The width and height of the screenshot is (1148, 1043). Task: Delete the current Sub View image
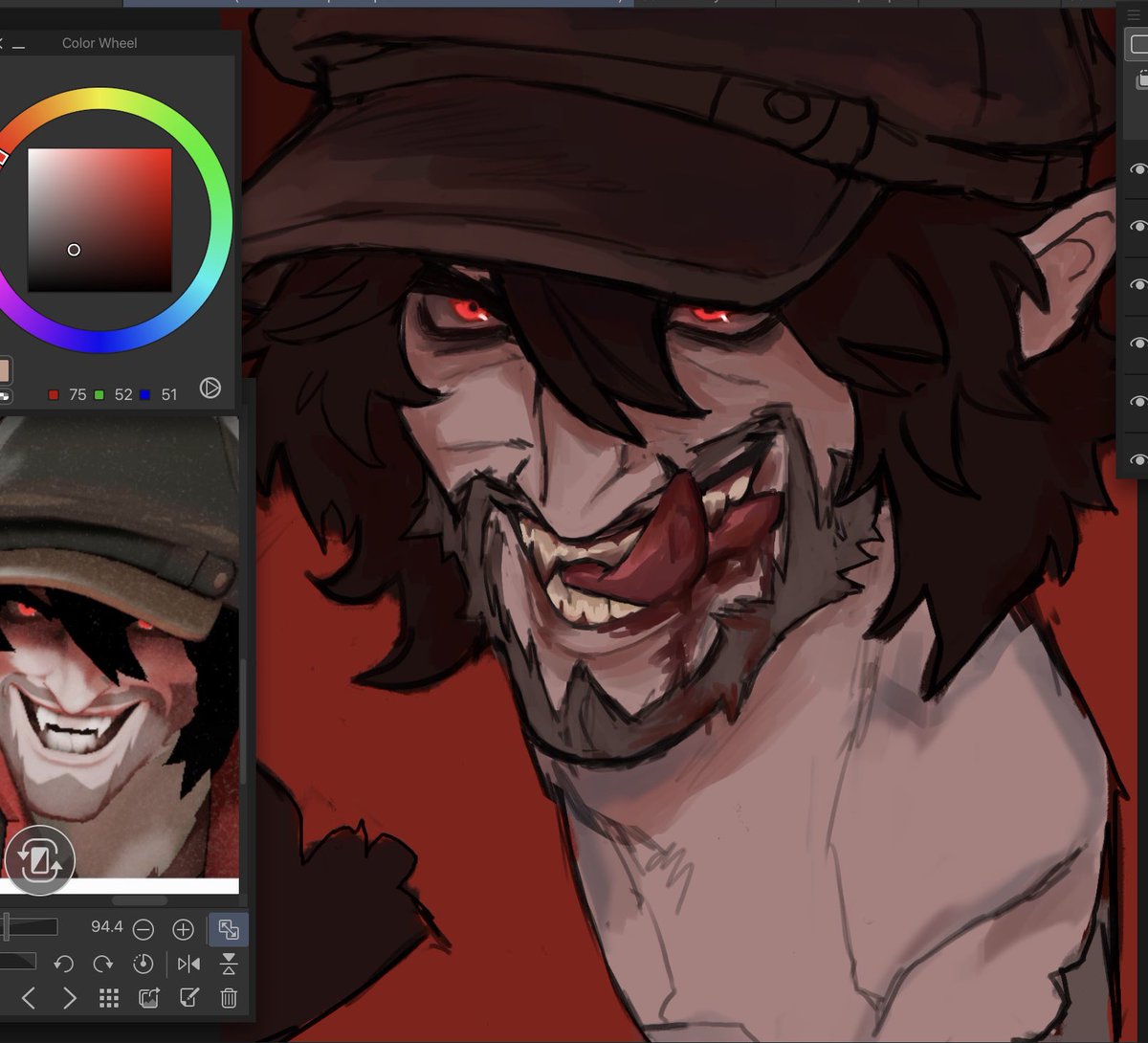(x=229, y=998)
